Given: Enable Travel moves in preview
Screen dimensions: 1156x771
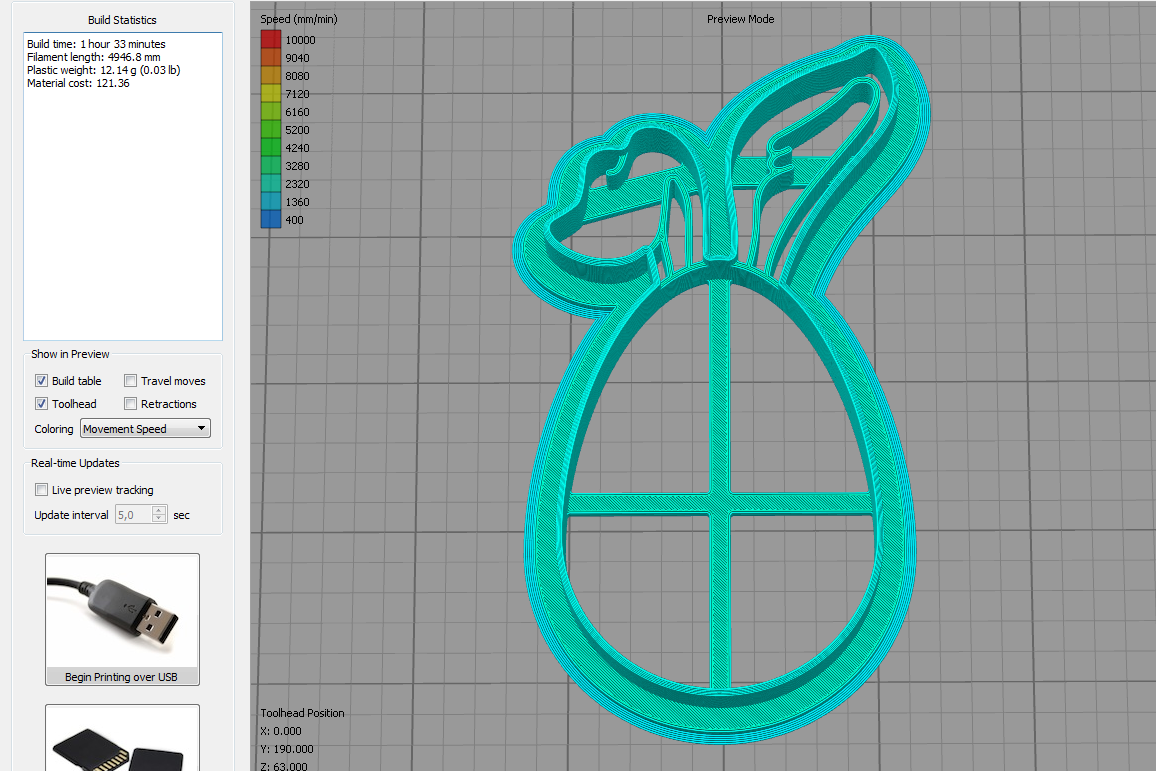Looking at the screenshot, I should click(x=130, y=380).
